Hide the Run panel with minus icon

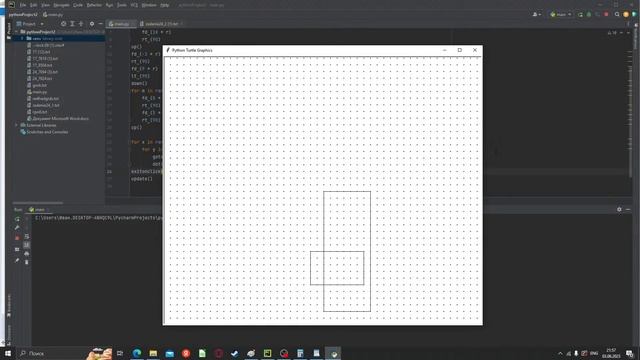[x=628, y=209]
